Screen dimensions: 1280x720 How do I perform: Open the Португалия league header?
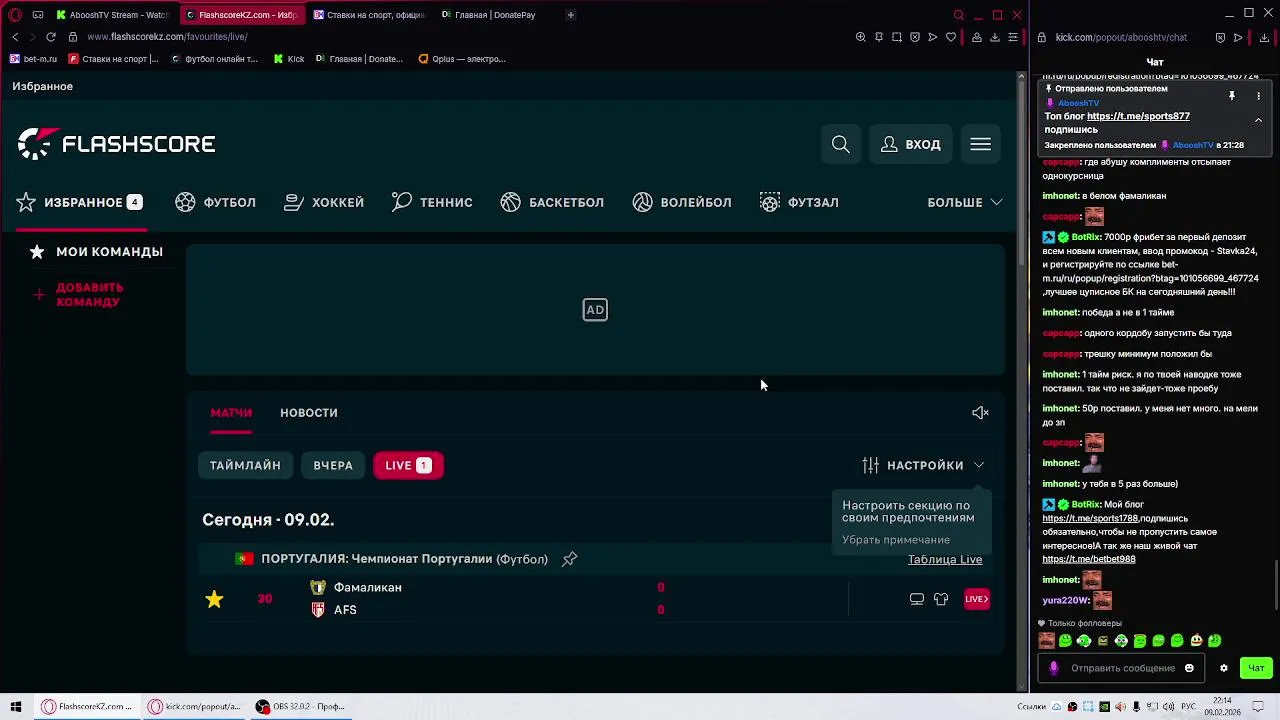[x=404, y=559]
